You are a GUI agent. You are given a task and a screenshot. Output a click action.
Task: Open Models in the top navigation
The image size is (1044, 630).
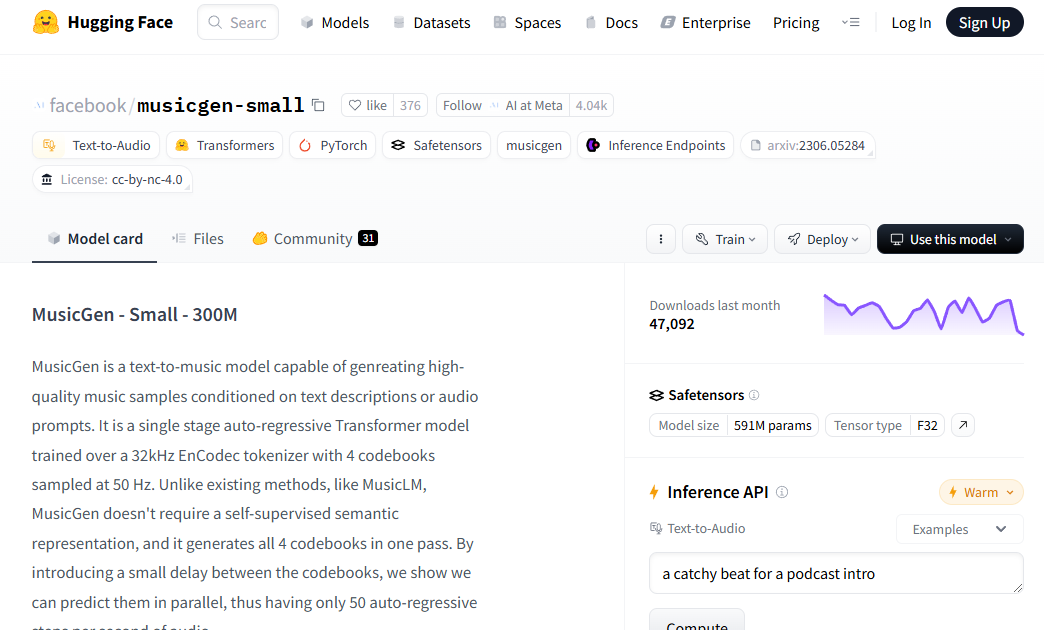(335, 23)
